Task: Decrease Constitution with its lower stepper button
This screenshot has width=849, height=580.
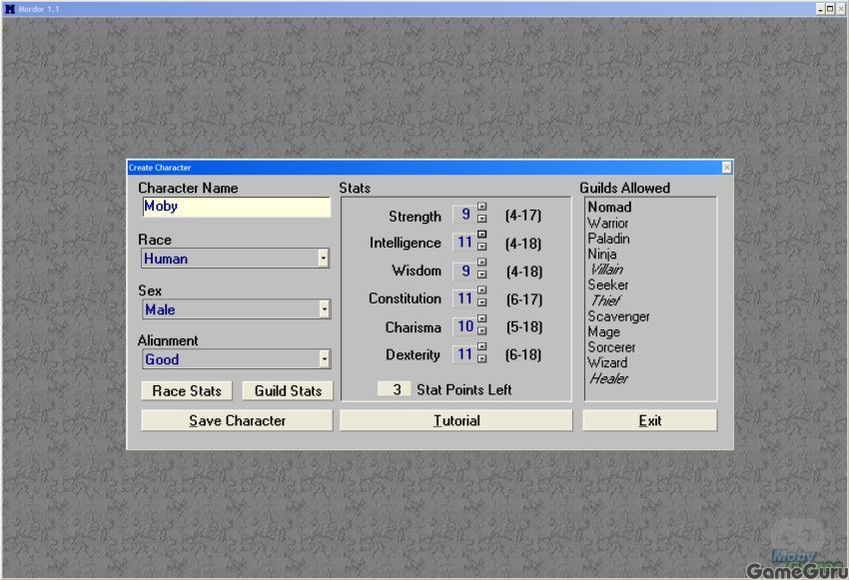Action: point(481,302)
